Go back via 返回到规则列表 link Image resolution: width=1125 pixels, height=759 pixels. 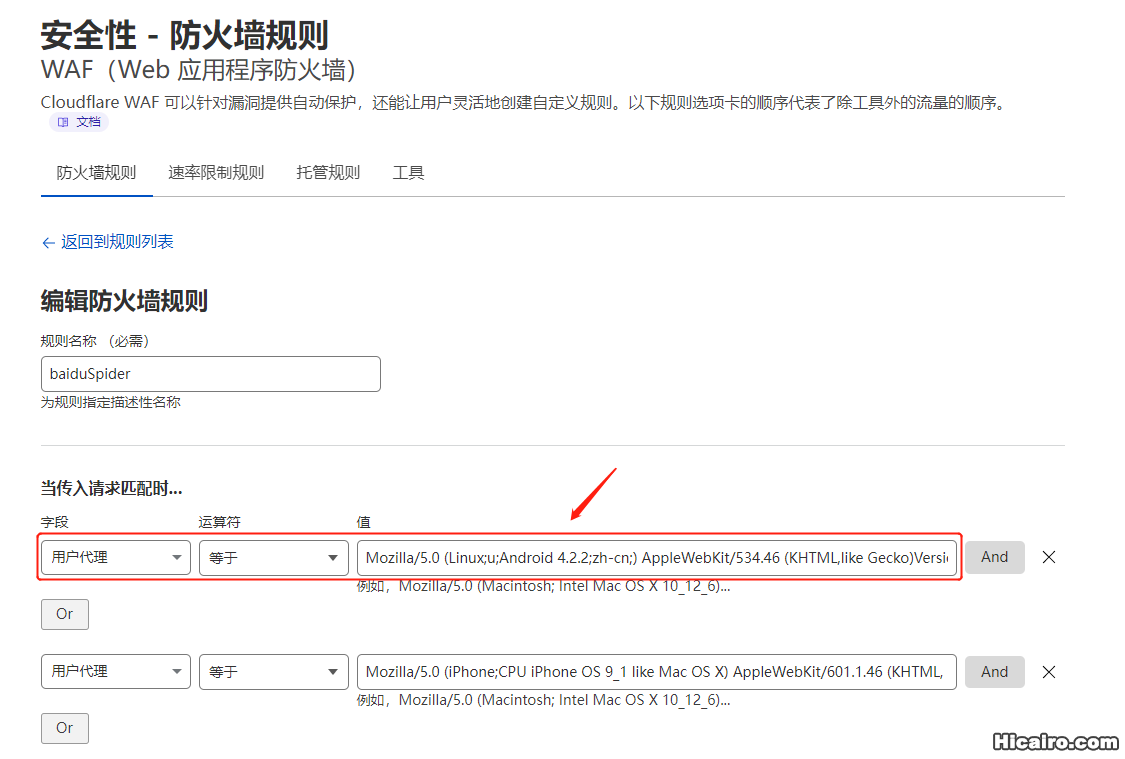(x=108, y=242)
